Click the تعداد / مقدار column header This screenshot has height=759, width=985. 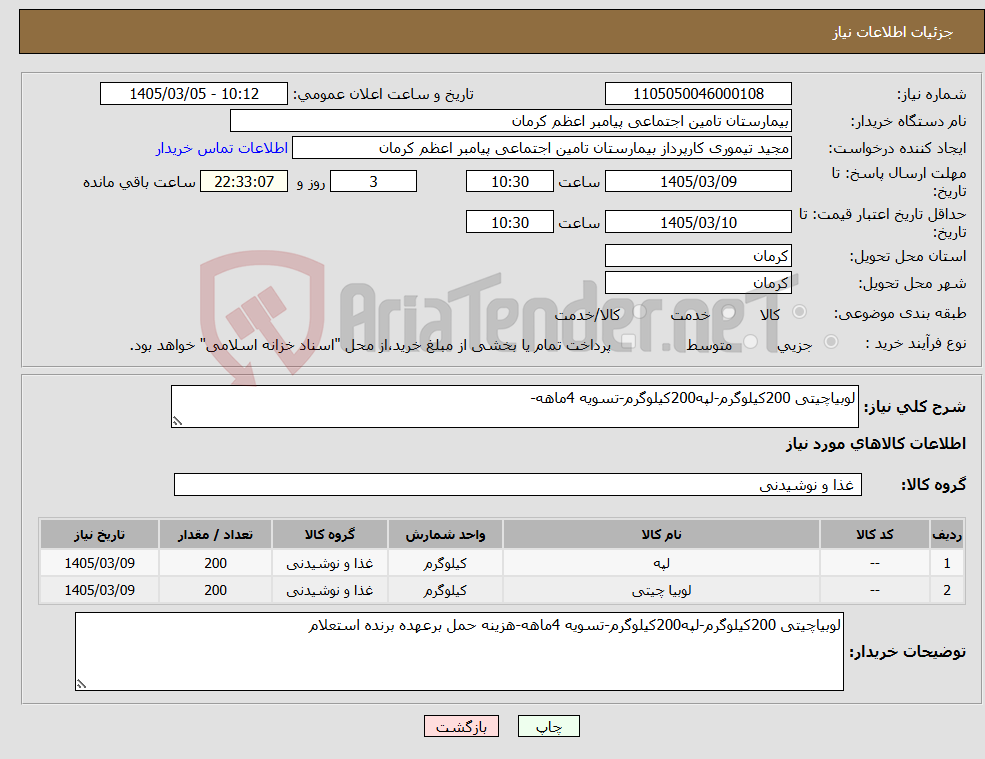[x=215, y=534]
